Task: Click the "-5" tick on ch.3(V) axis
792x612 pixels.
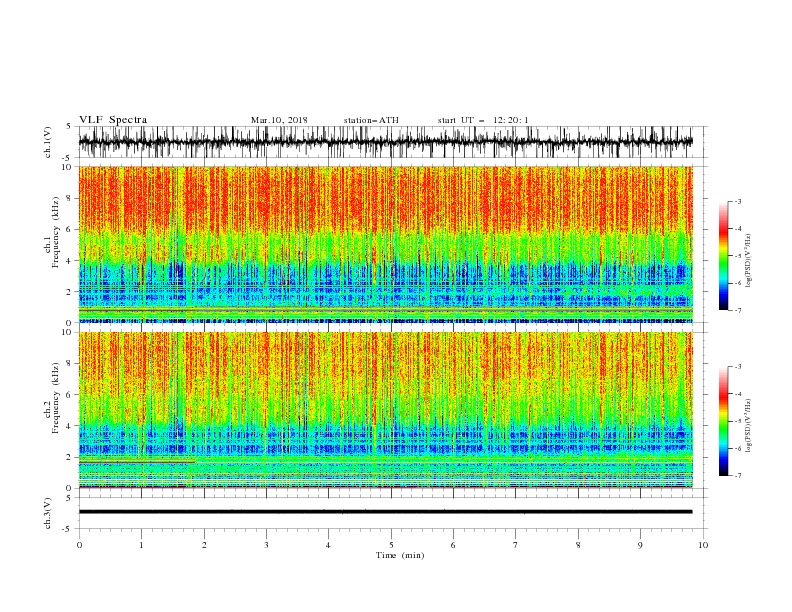Action: pos(67,529)
